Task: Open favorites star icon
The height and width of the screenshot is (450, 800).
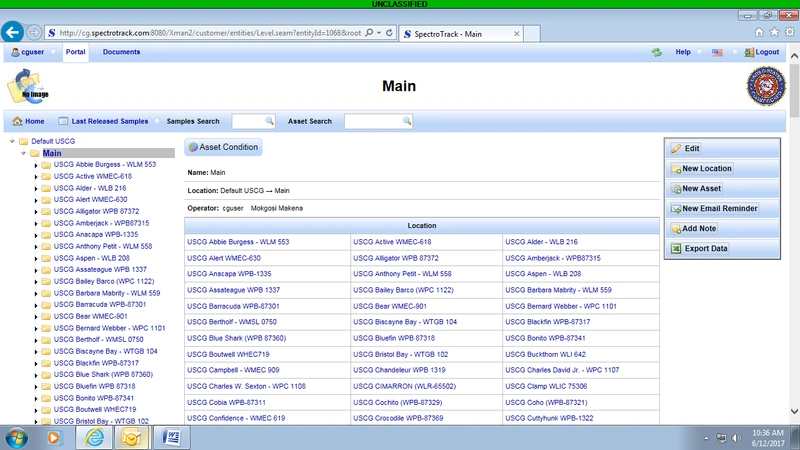Action: [x=774, y=32]
